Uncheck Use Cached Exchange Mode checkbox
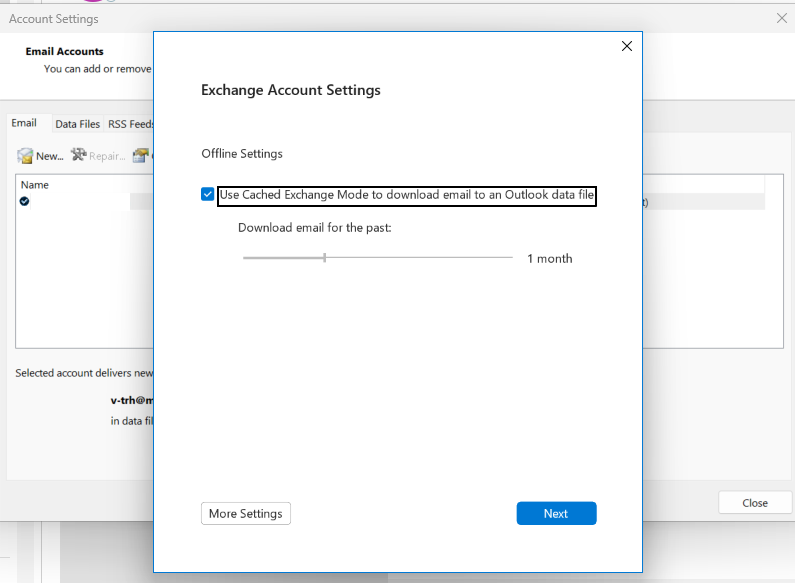This screenshot has width=795, height=583. point(207,194)
